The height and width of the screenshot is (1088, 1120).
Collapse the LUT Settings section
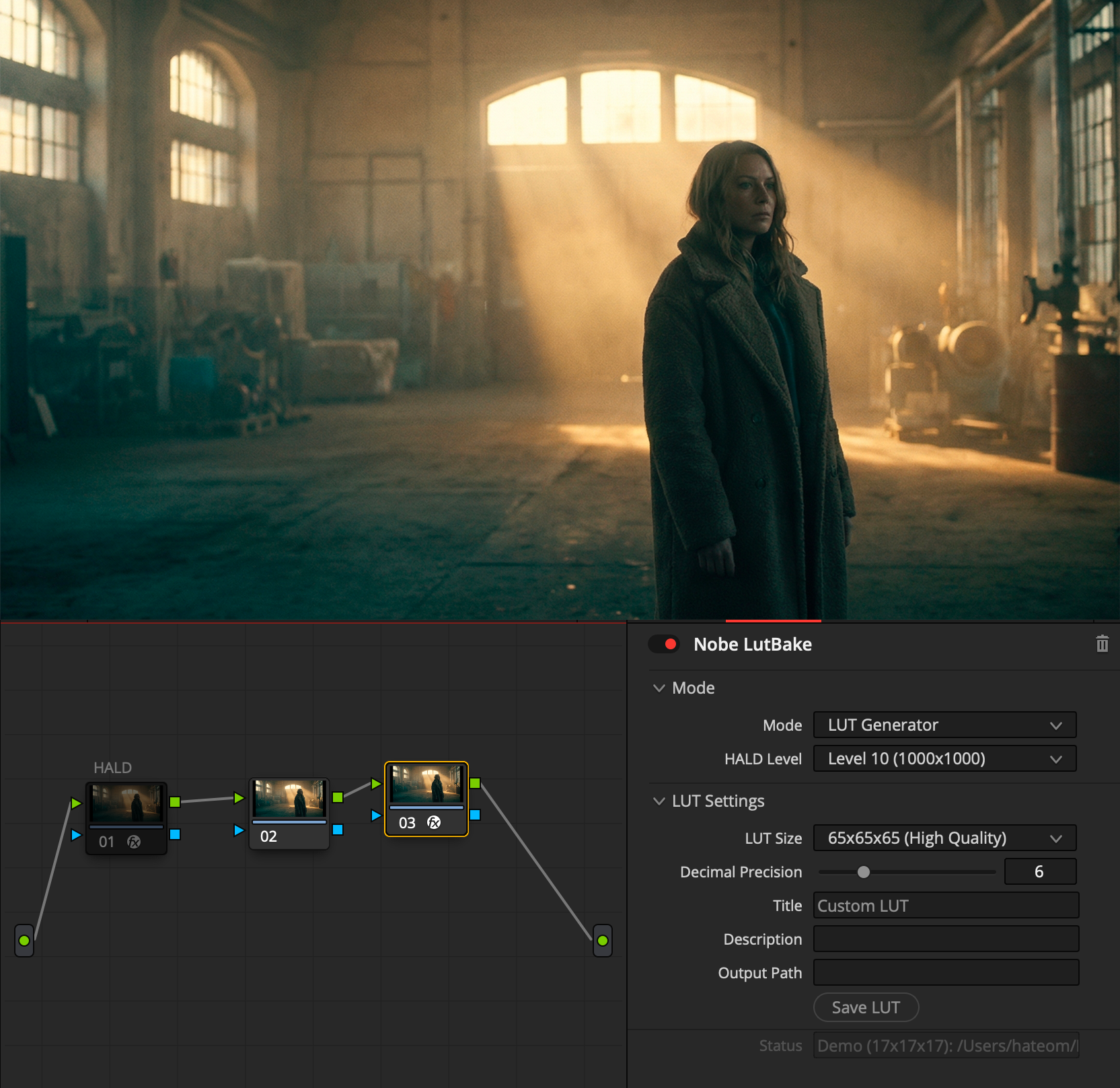(x=659, y=801)
